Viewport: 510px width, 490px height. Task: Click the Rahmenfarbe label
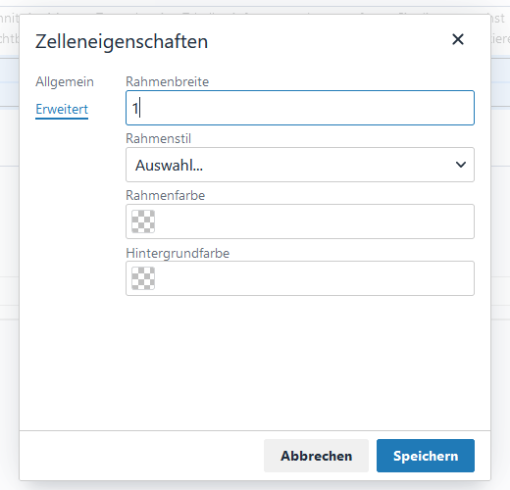pyautogui.click(x=165, y=195)
